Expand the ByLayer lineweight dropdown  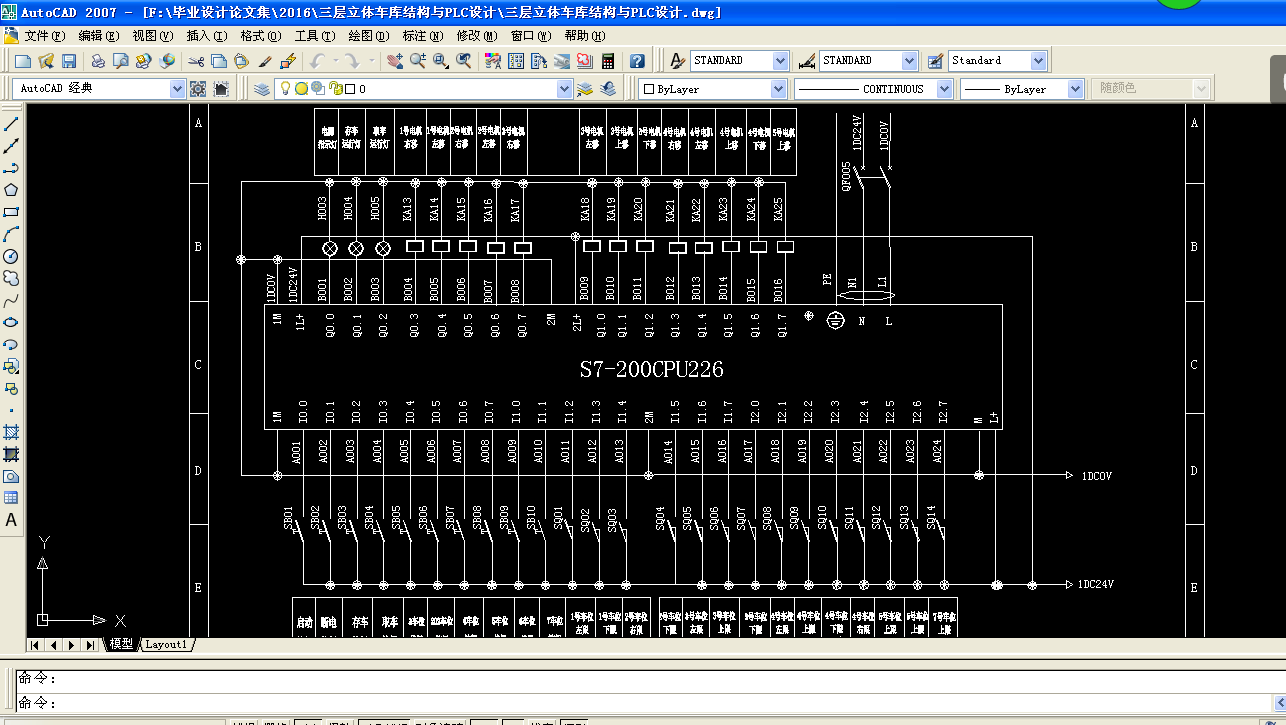1076,89
